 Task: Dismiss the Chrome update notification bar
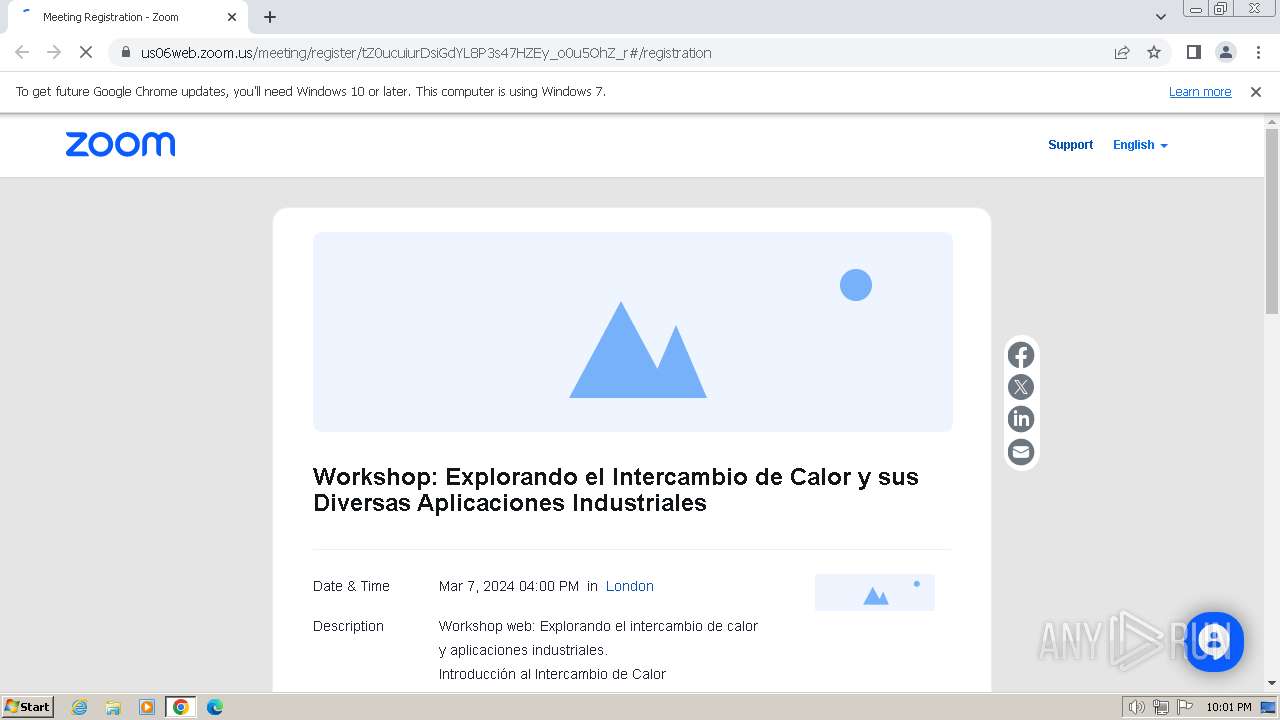tap(1256, 91)
